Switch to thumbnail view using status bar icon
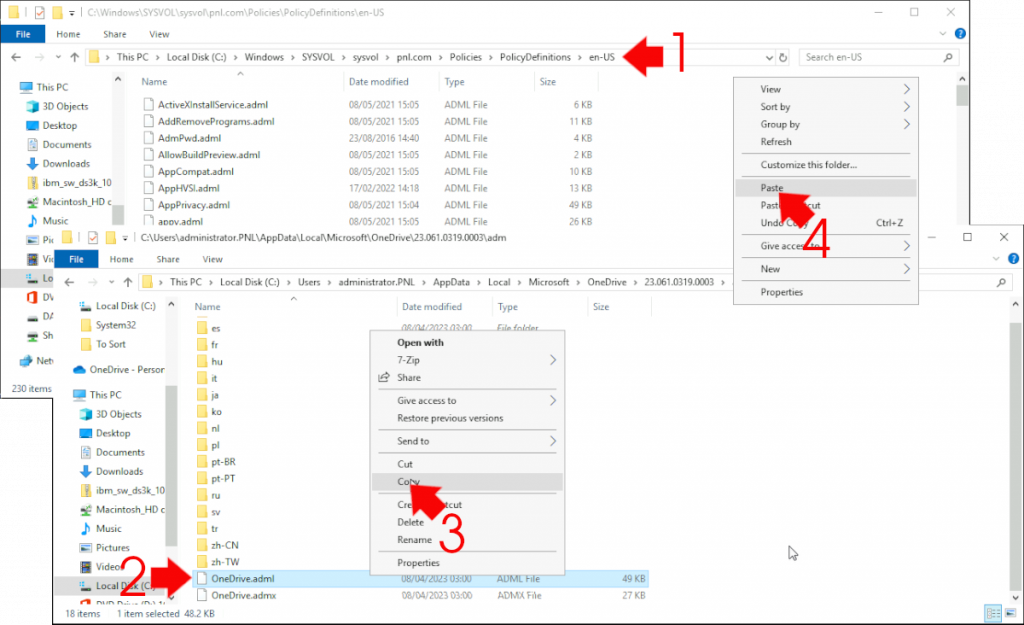Image resolution: width=1024 pixels, height=625 pixels. (1010, 613)
